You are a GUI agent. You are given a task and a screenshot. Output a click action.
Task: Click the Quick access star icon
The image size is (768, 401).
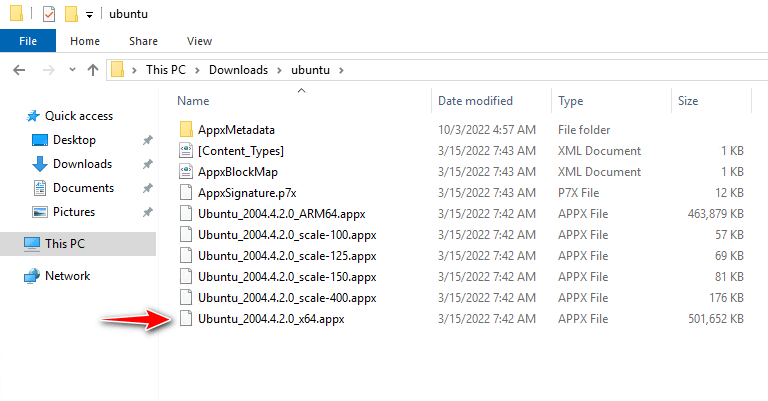coord(33,117)
